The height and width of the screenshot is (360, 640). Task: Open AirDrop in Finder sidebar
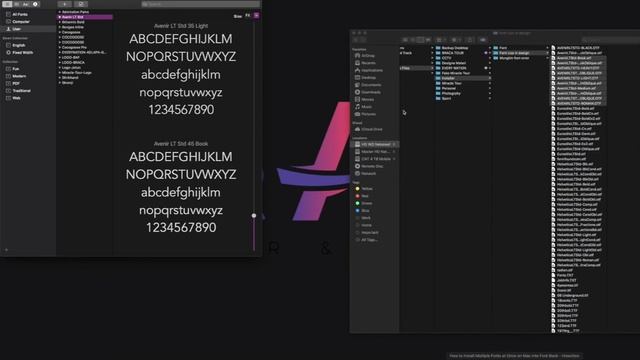[364, 56]
